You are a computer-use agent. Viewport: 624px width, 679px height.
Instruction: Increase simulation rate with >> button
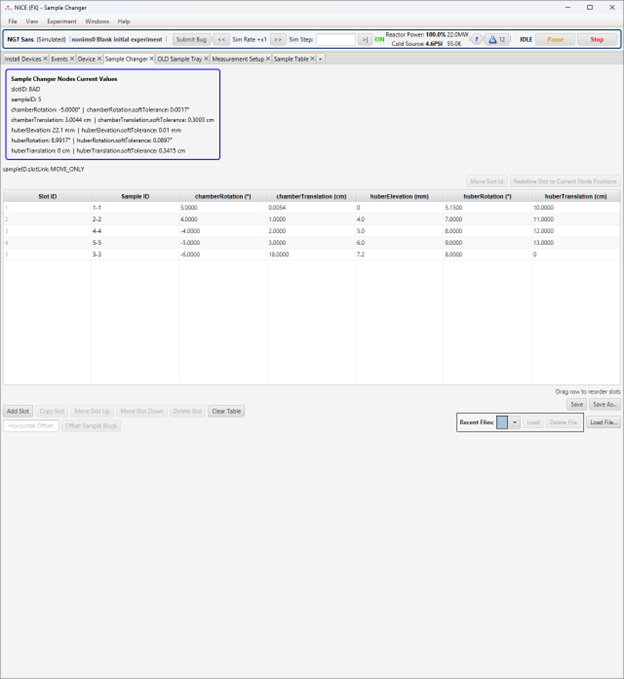278,40
